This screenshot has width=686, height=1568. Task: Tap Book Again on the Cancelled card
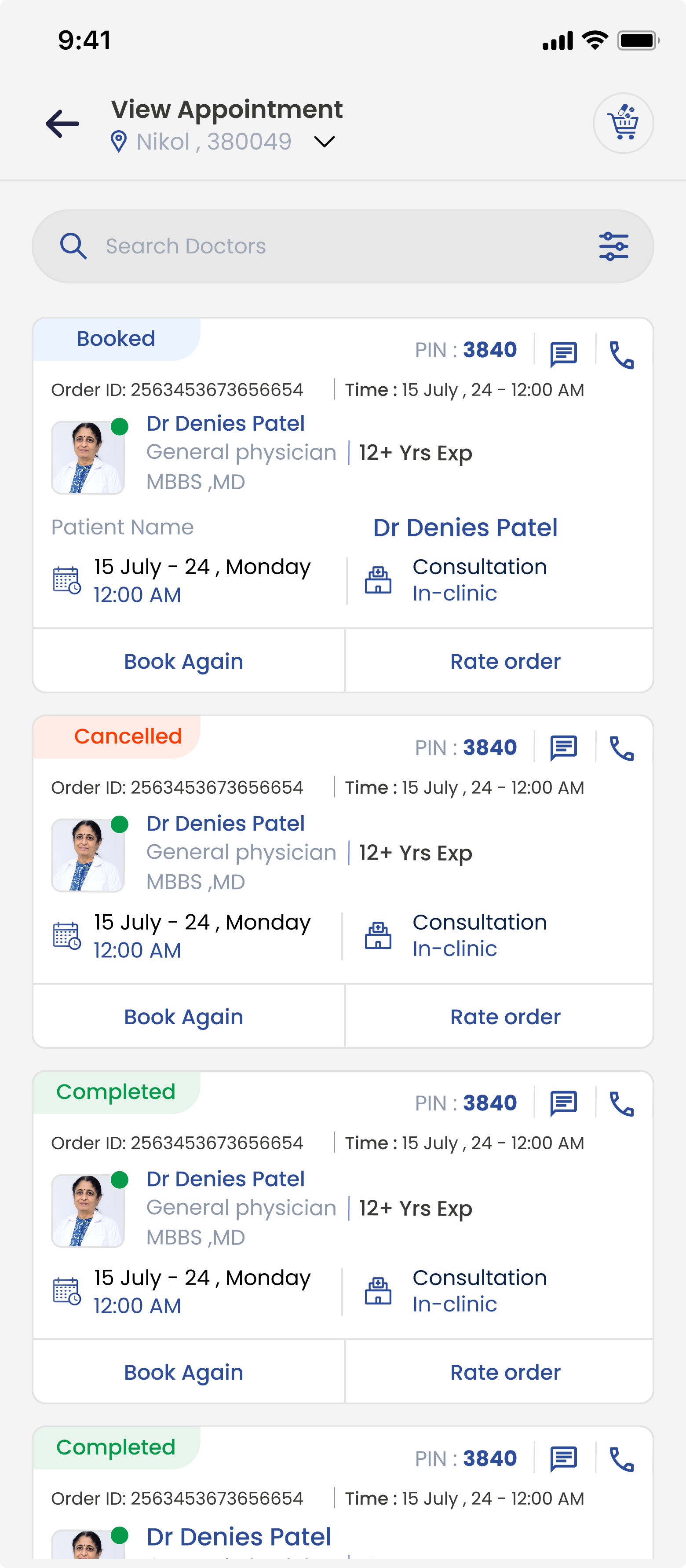[184, 1017]
